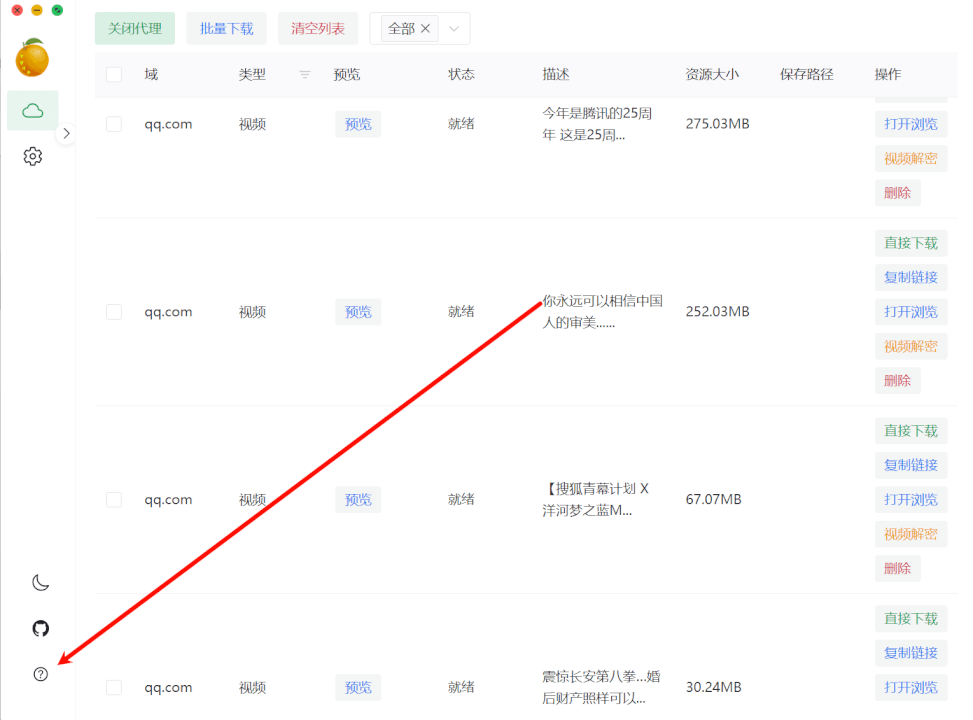This screenshot has height=720, width=973.
Task: Expand the 全部 type filter dropdown
Action: 454,29
